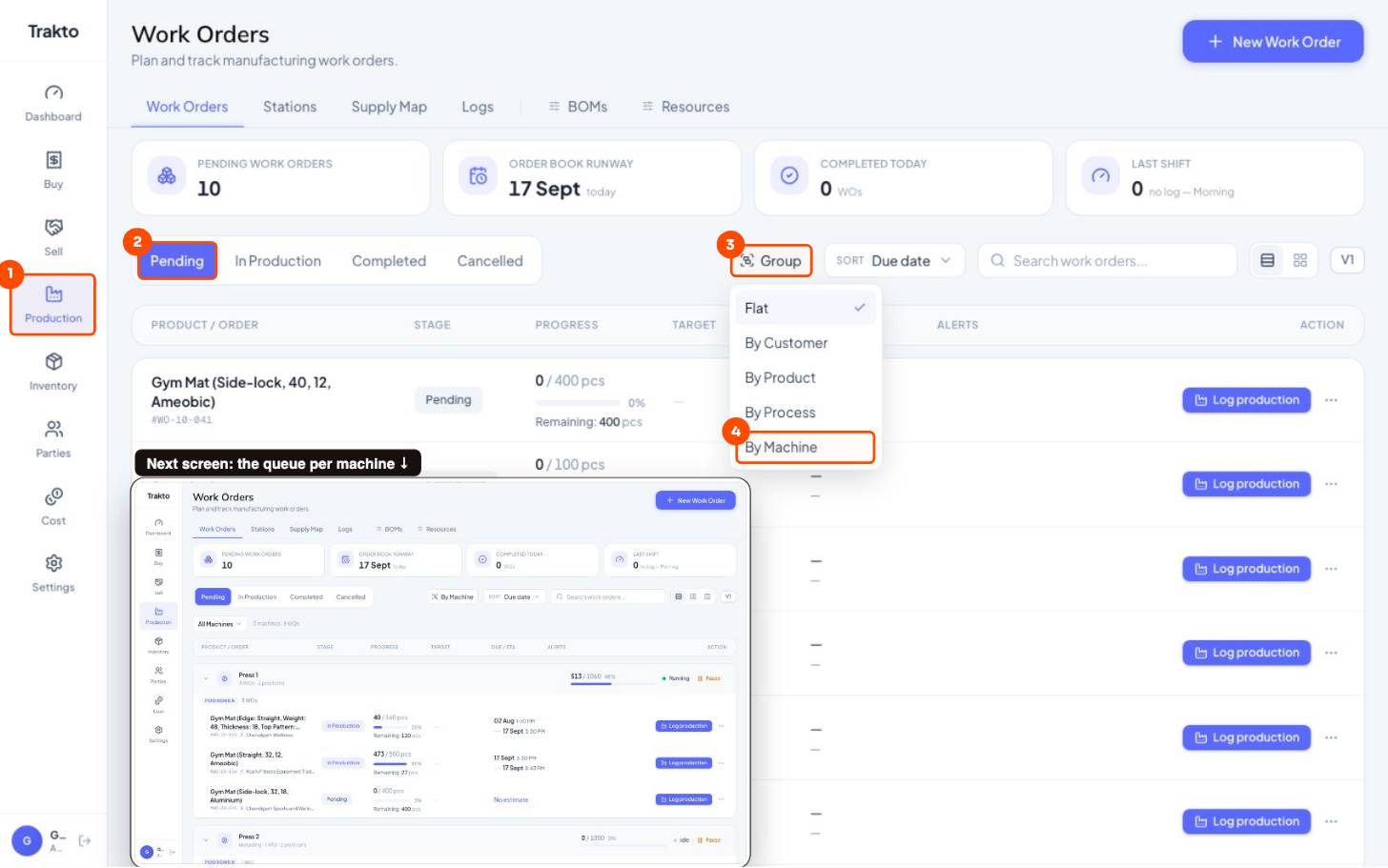
Task: Log production for Gym Mat WO-10-041
Action: point(1247,400)
